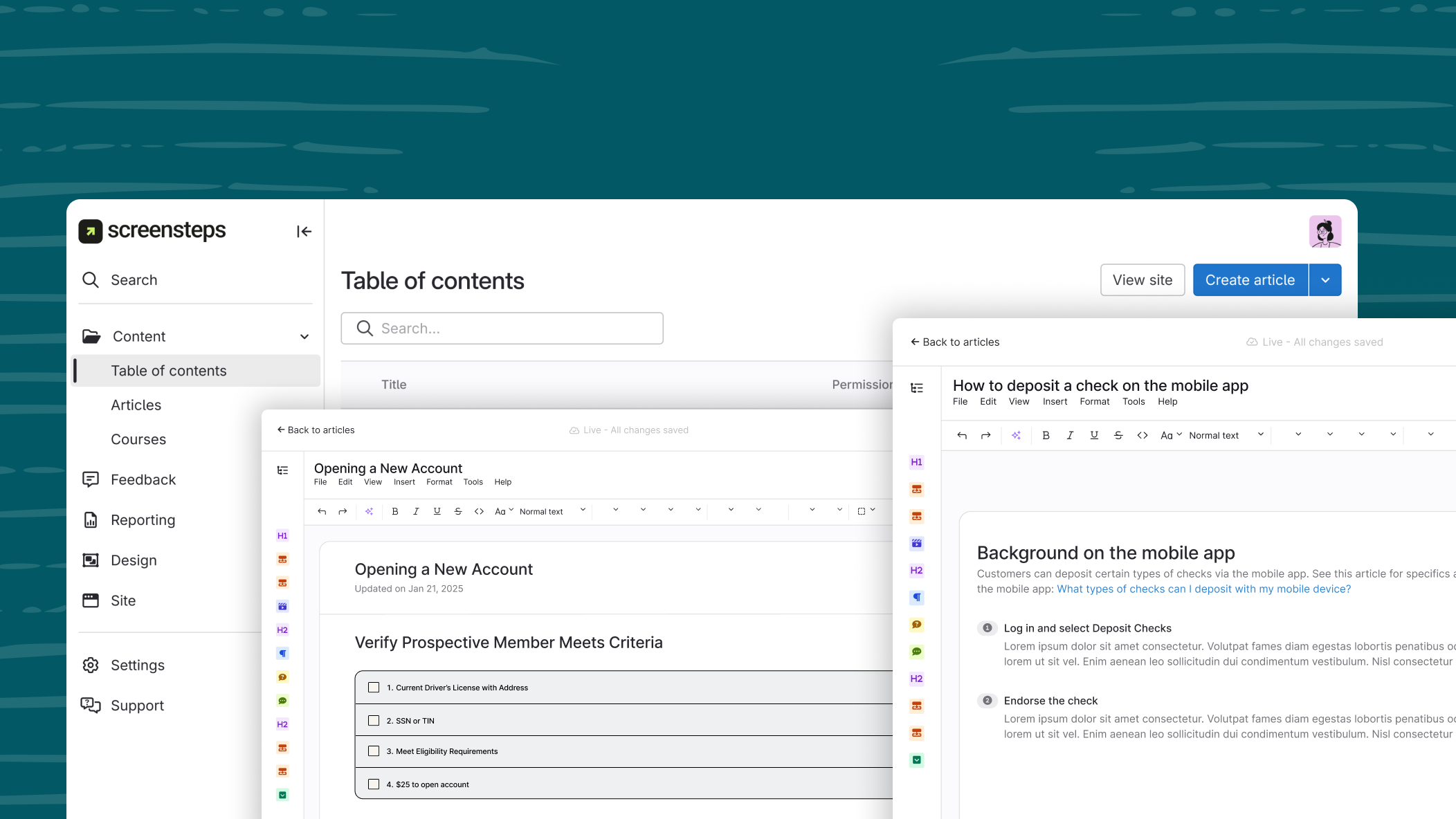The image size is (1456, 819).
Task: Open the document outline icon beside the article title
Action: 917,389
